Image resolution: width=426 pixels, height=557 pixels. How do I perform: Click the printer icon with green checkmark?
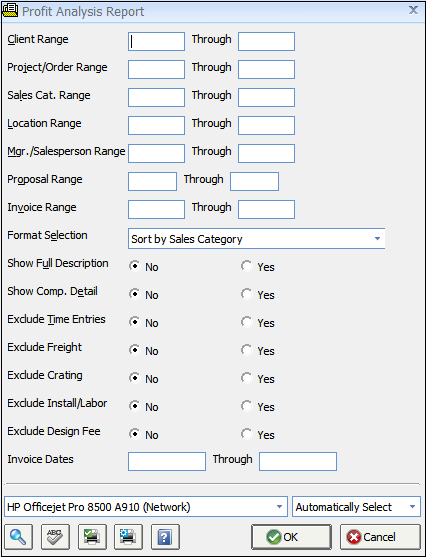click(x=92, y=536)
